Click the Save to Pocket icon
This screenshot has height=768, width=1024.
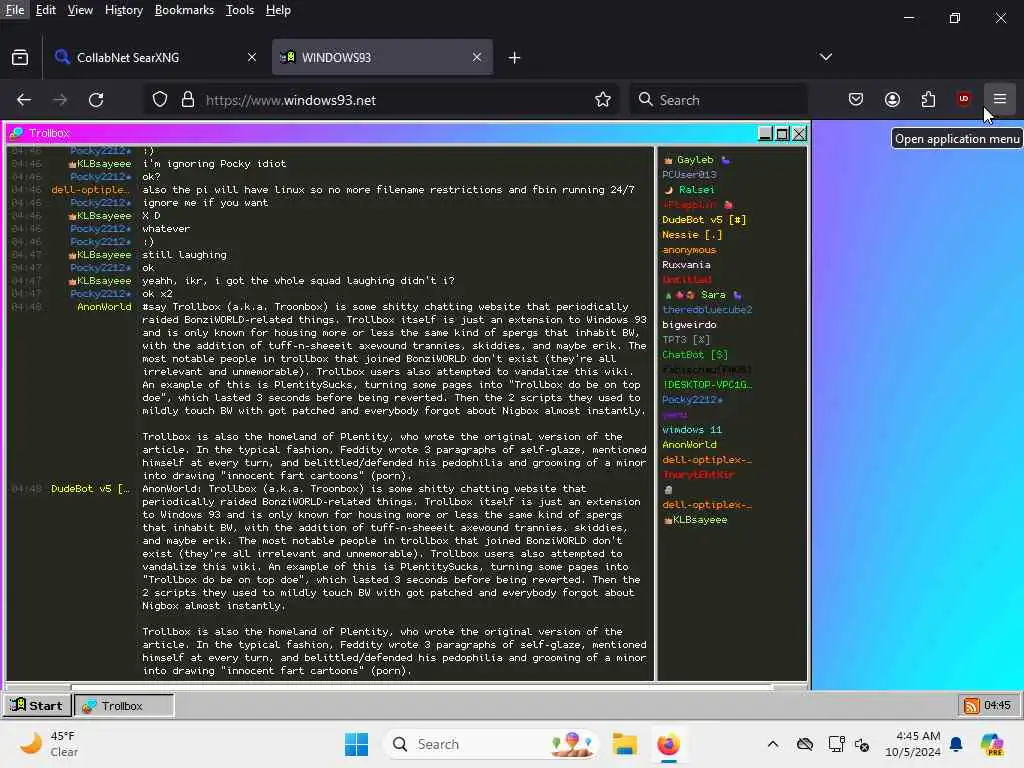coord(856,99)
